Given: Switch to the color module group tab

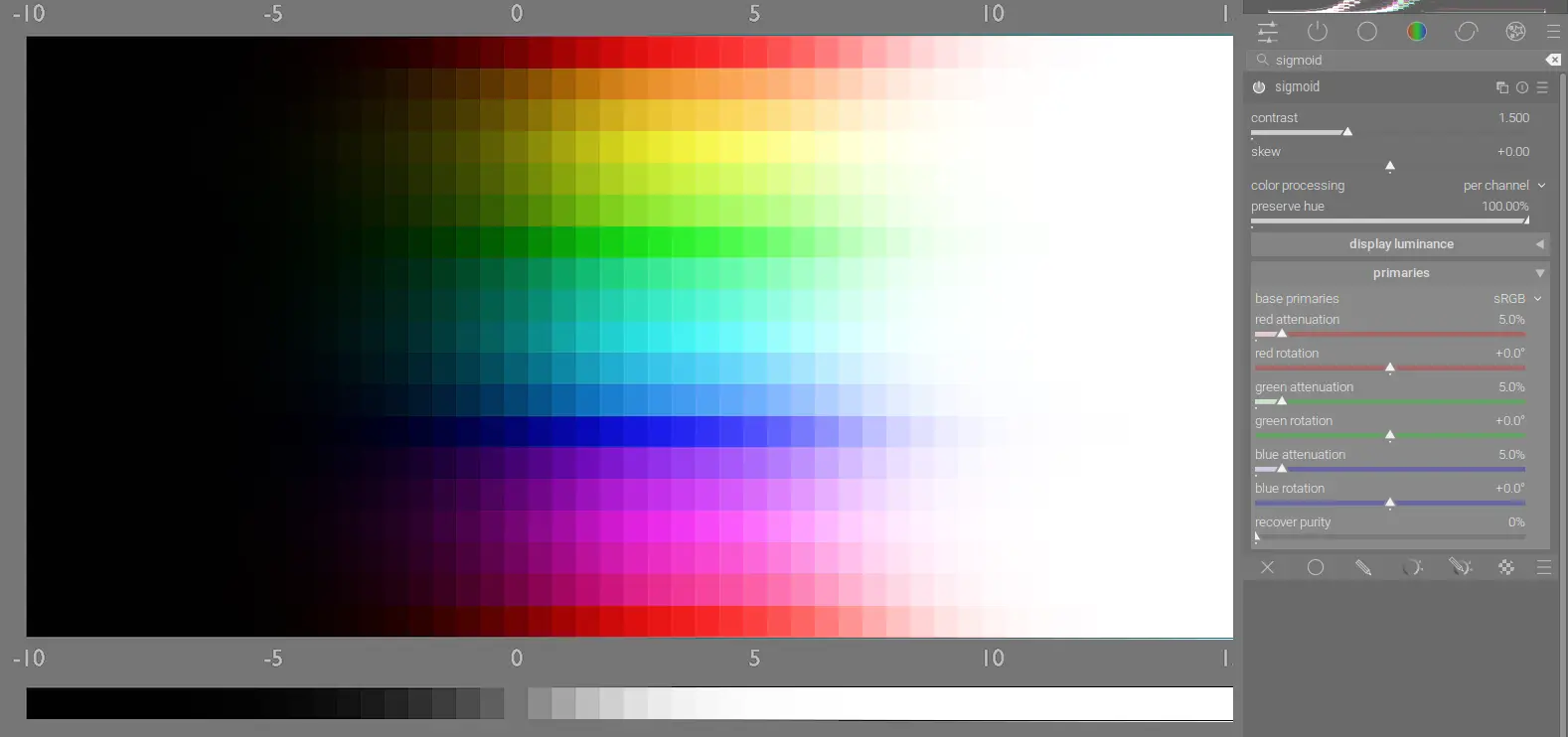Looking at the screenshot, I should [x=1417, y=32].
